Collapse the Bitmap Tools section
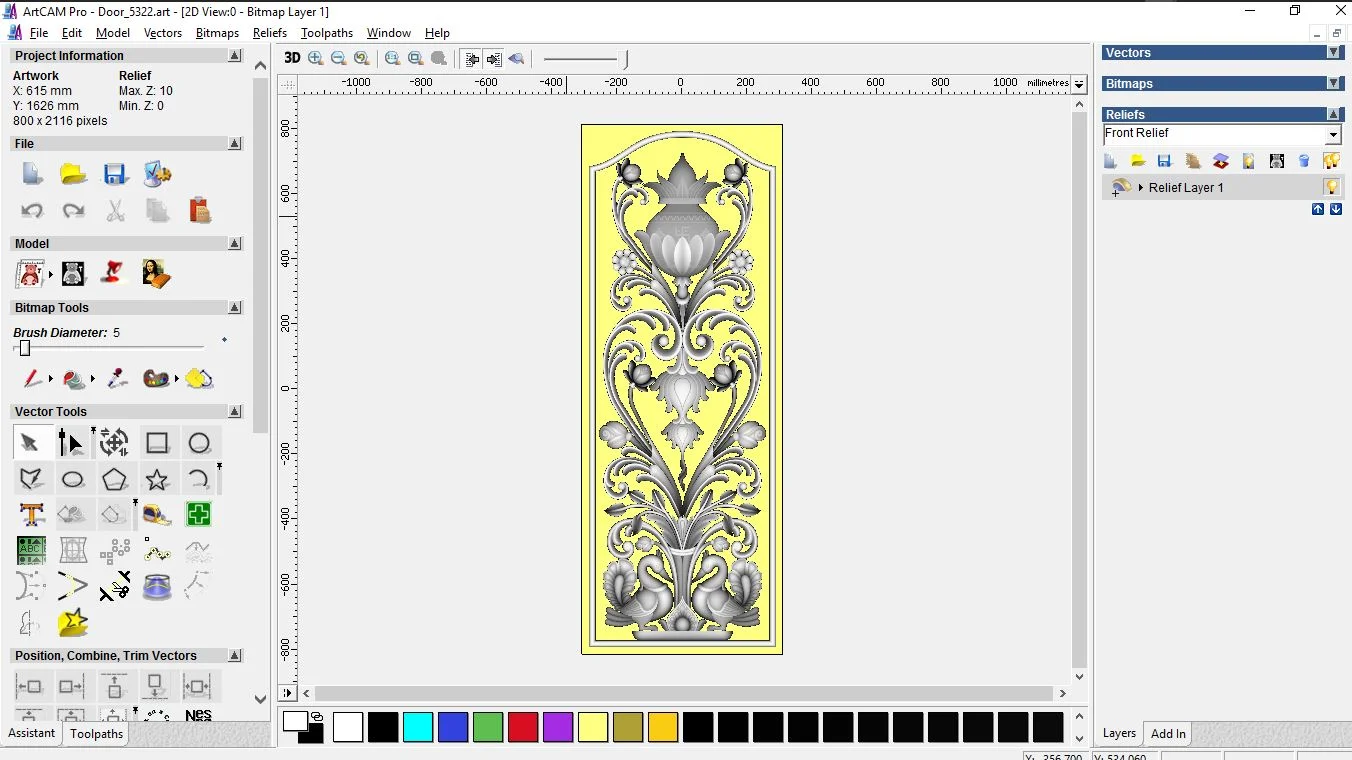 [235, 308]
